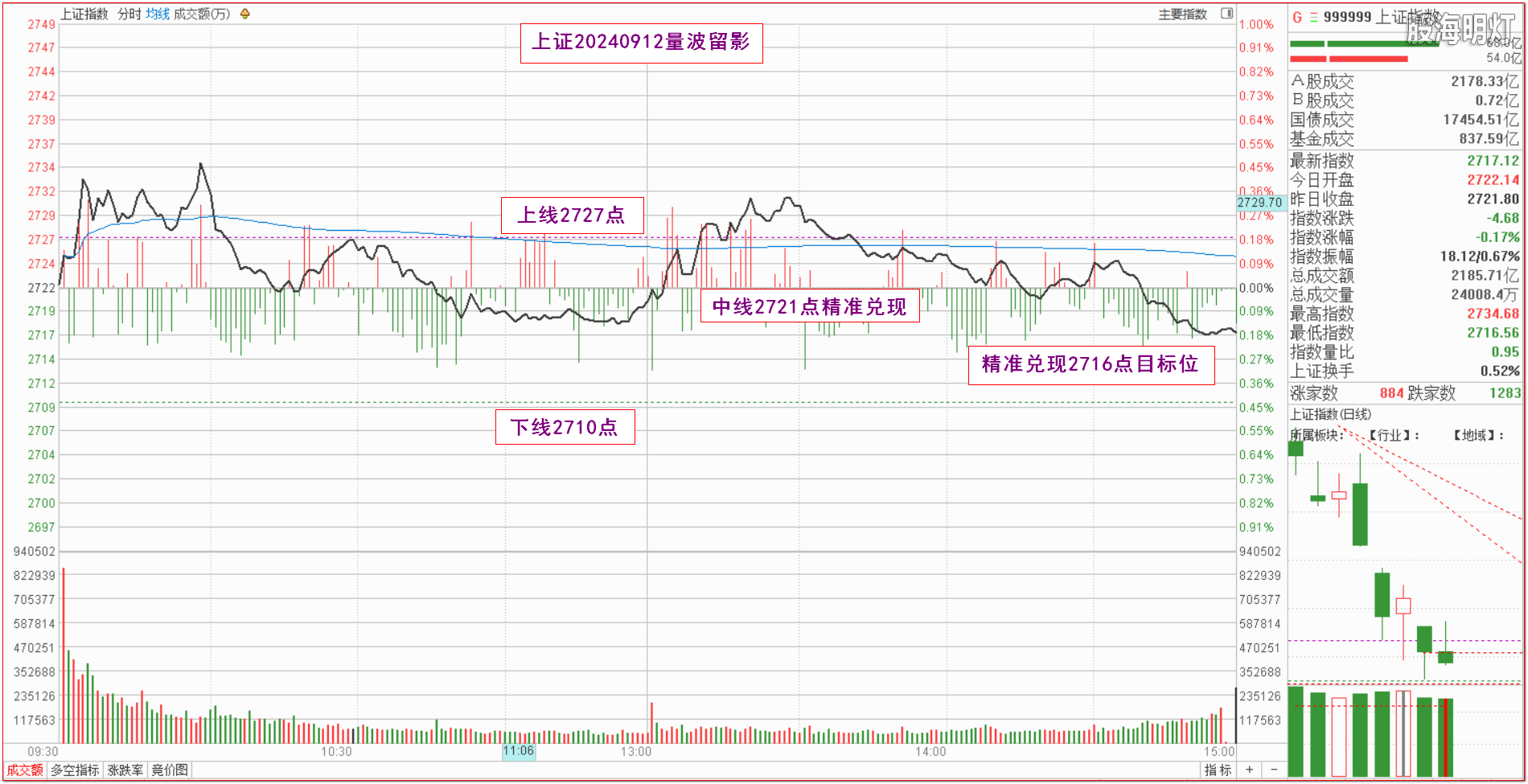
Task: Click the red sell-volume bar near 54.0亿
Action: [x=1349, y=59]
